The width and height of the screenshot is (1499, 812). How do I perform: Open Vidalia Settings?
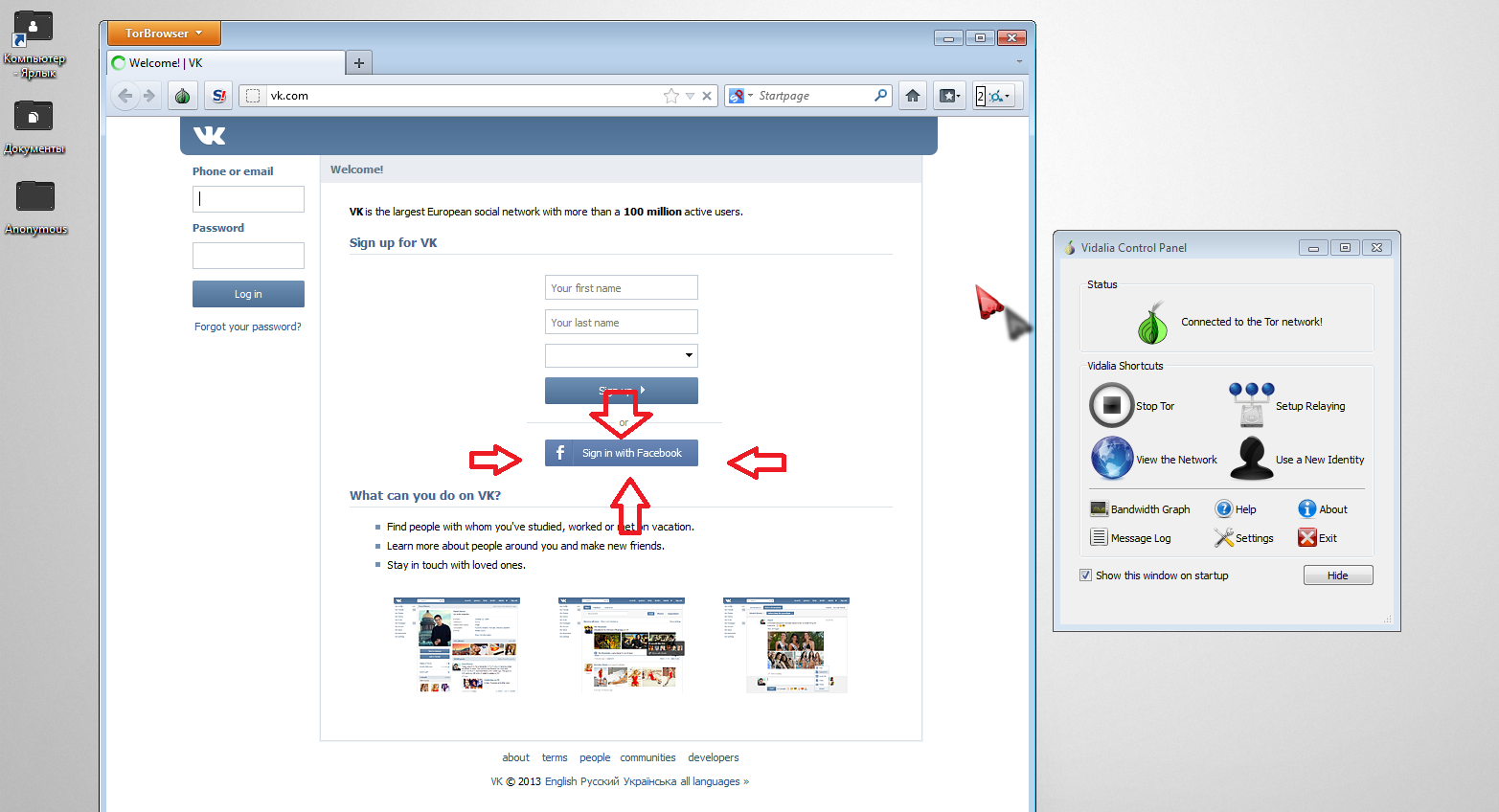click(x=1244, y=538)
